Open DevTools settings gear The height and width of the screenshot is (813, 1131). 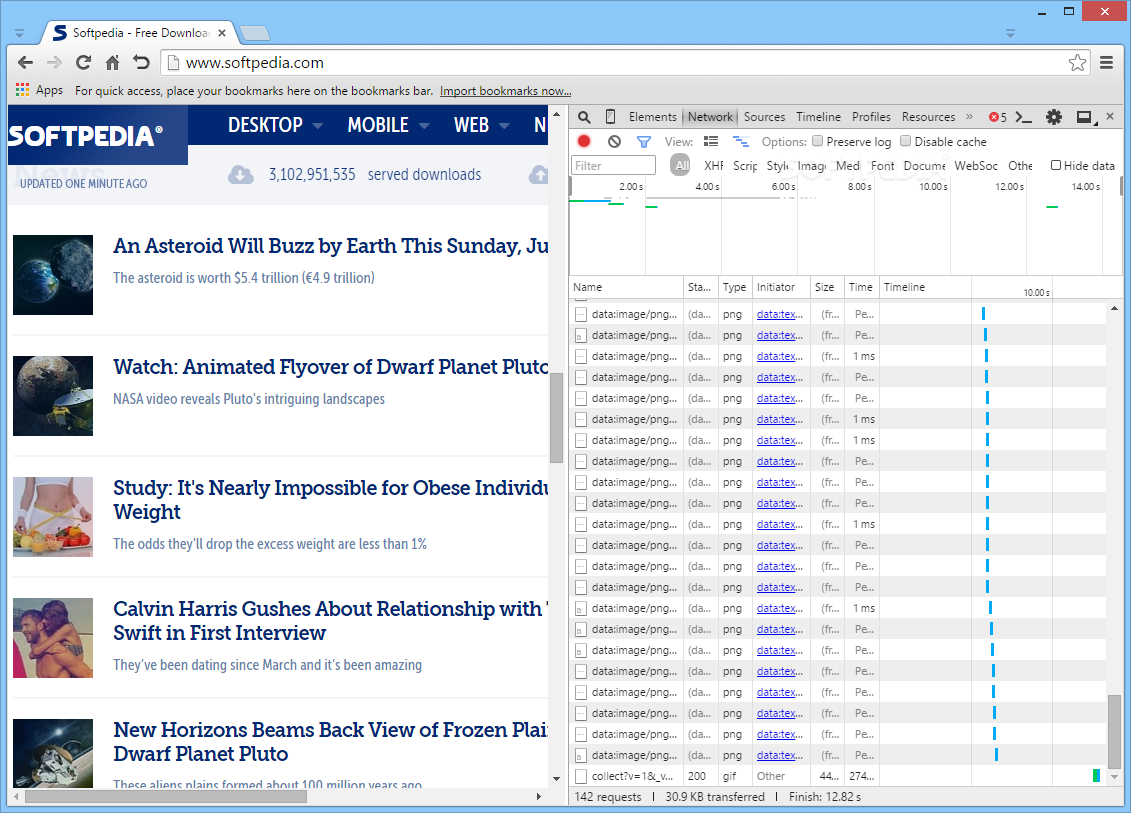[x=1054, y=117]
